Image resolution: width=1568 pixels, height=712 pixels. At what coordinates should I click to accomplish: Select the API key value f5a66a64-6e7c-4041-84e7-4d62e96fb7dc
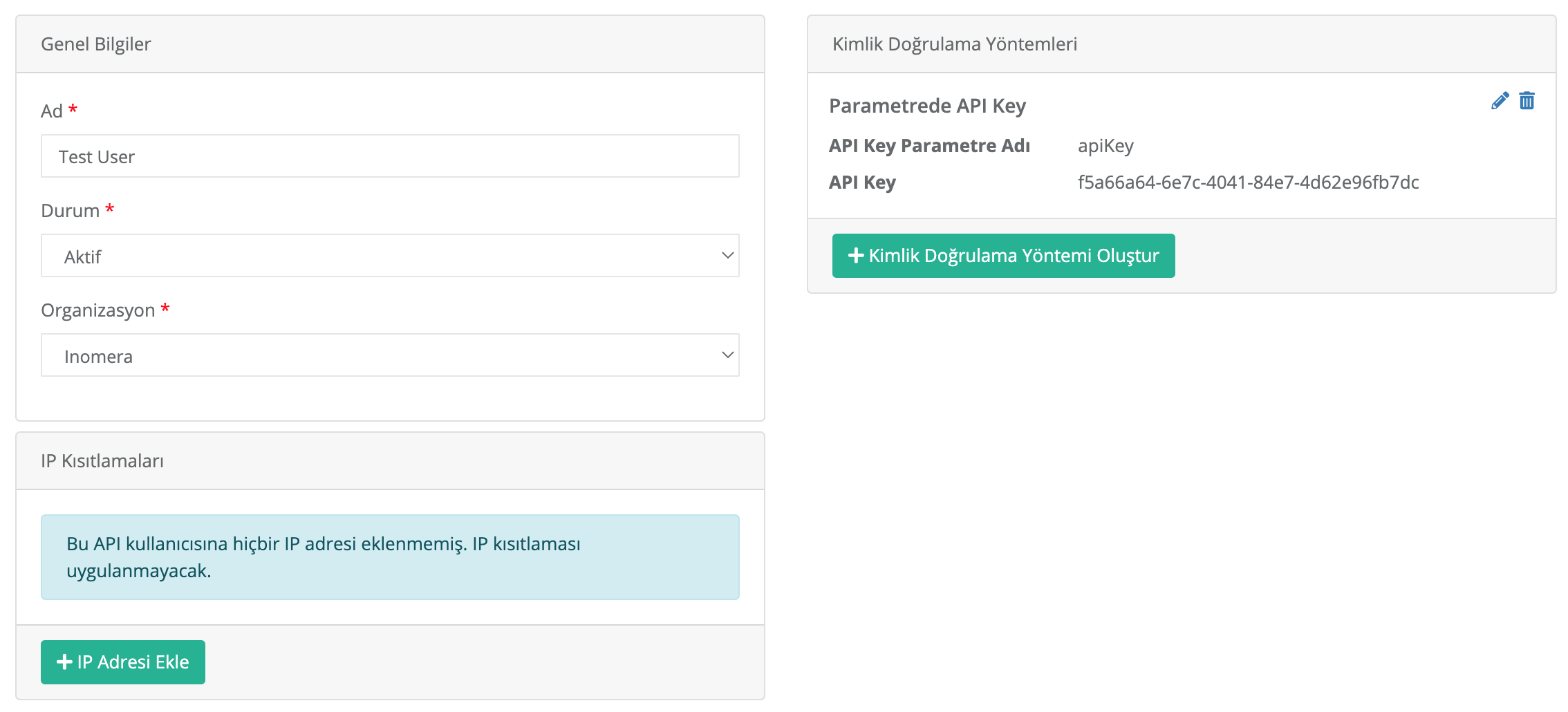tap(1248, 182)
